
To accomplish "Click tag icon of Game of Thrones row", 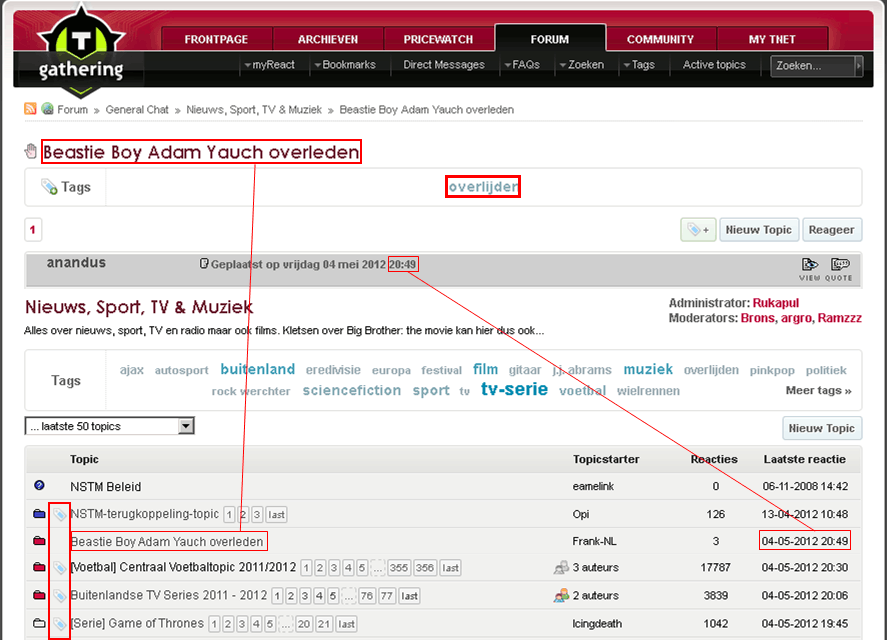I will (59, 624).
